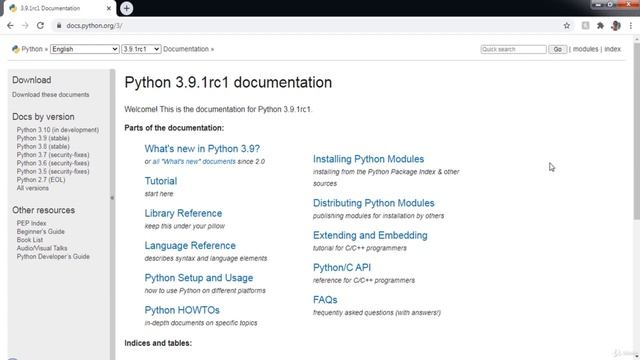Screen dimensions: 640x360
Task: Open Python 3.7 (security-fixes) docs
Action: (x=53, y=155)
